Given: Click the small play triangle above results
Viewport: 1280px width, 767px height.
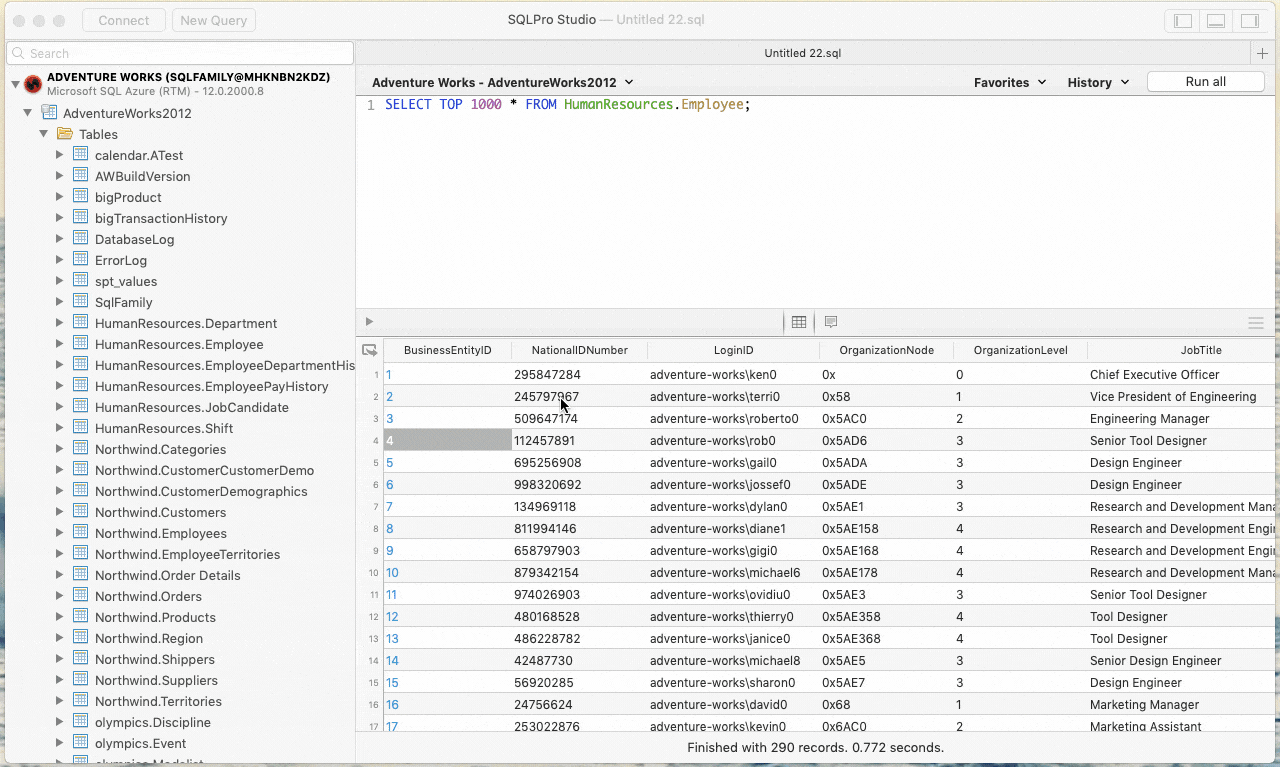Looking at the screenshot, I should 369,322.
